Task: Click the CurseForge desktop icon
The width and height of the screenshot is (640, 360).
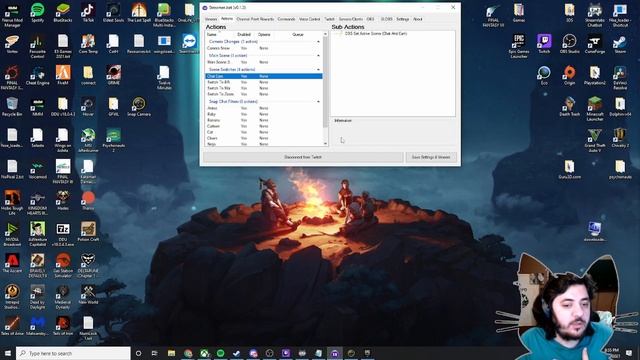Action: pyautogui.click(x=595, y=44)
